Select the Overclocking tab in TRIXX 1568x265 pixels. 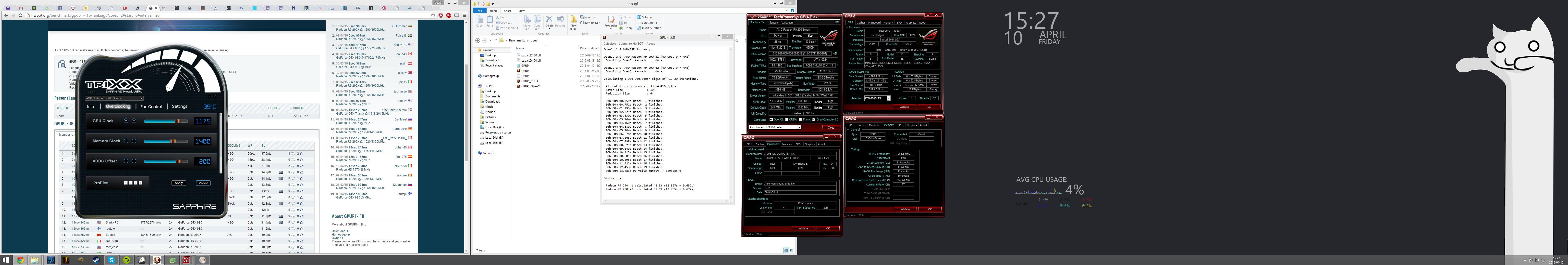click(x=118, y=106)
